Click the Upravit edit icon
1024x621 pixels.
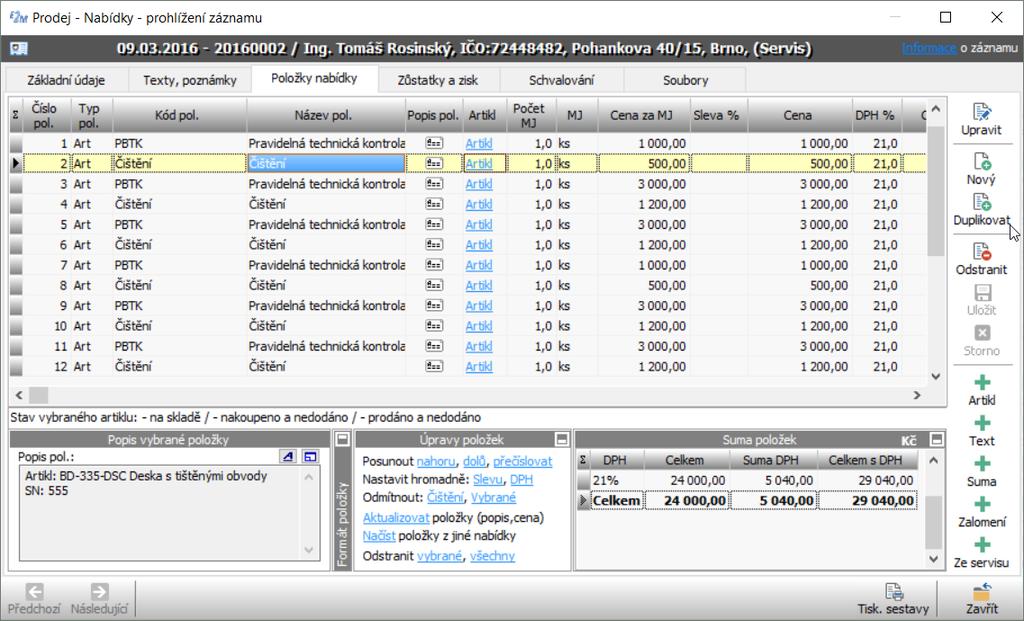pos(981,112)
